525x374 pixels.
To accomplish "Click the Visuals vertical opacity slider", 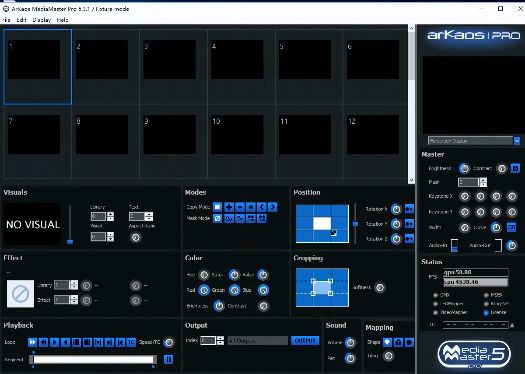I will (x=70, y=225).
